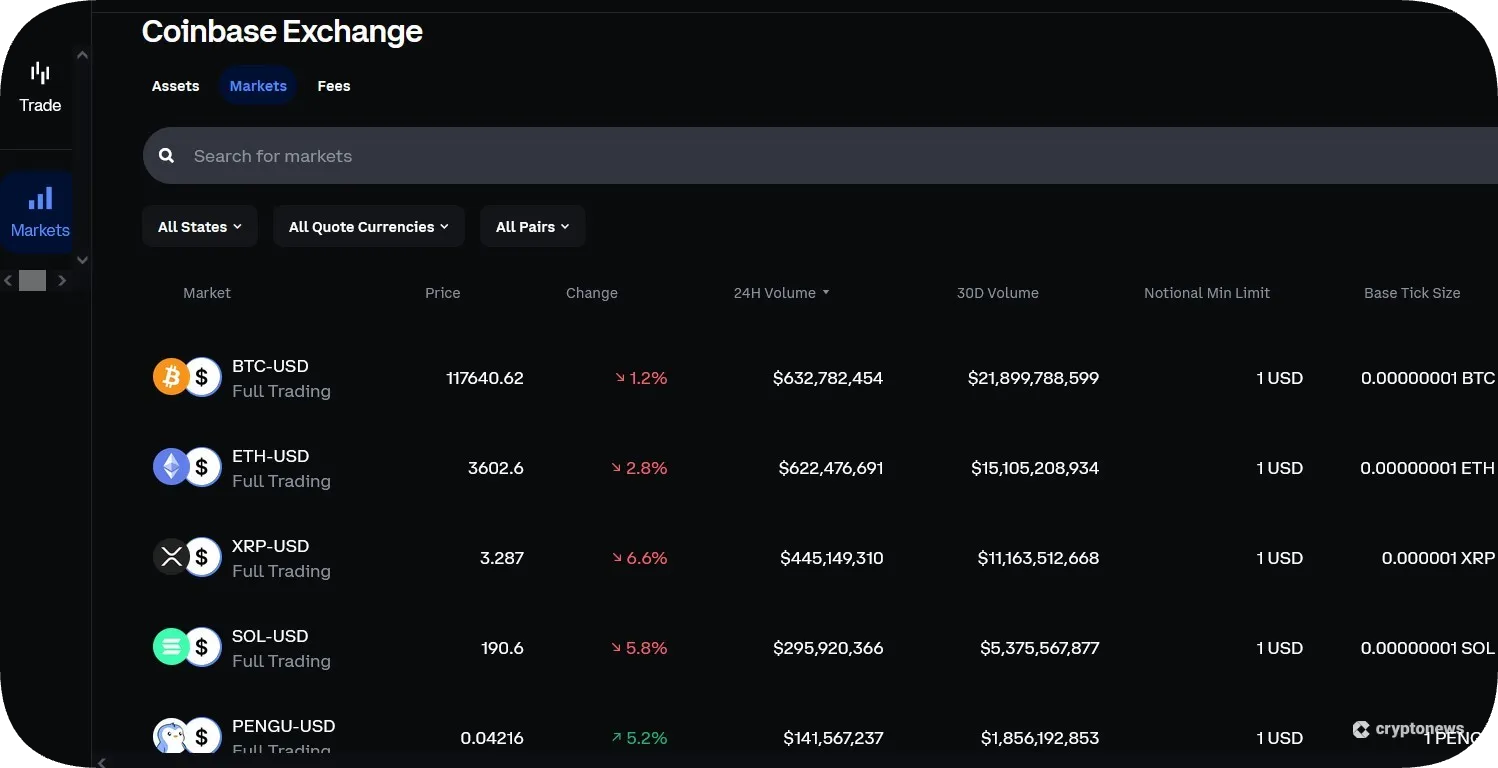Click the cryptonews watermark logo
This screenshot has width=1498, height=768.
point(1410,729)
